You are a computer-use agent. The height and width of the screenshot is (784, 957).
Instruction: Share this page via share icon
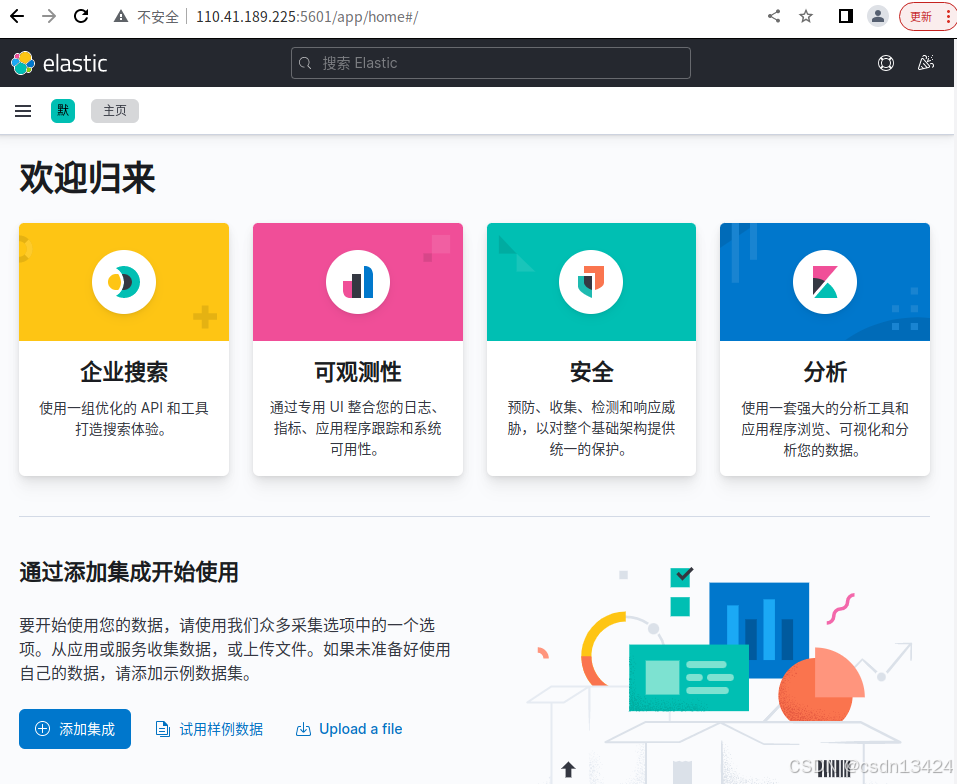(774, 16)
